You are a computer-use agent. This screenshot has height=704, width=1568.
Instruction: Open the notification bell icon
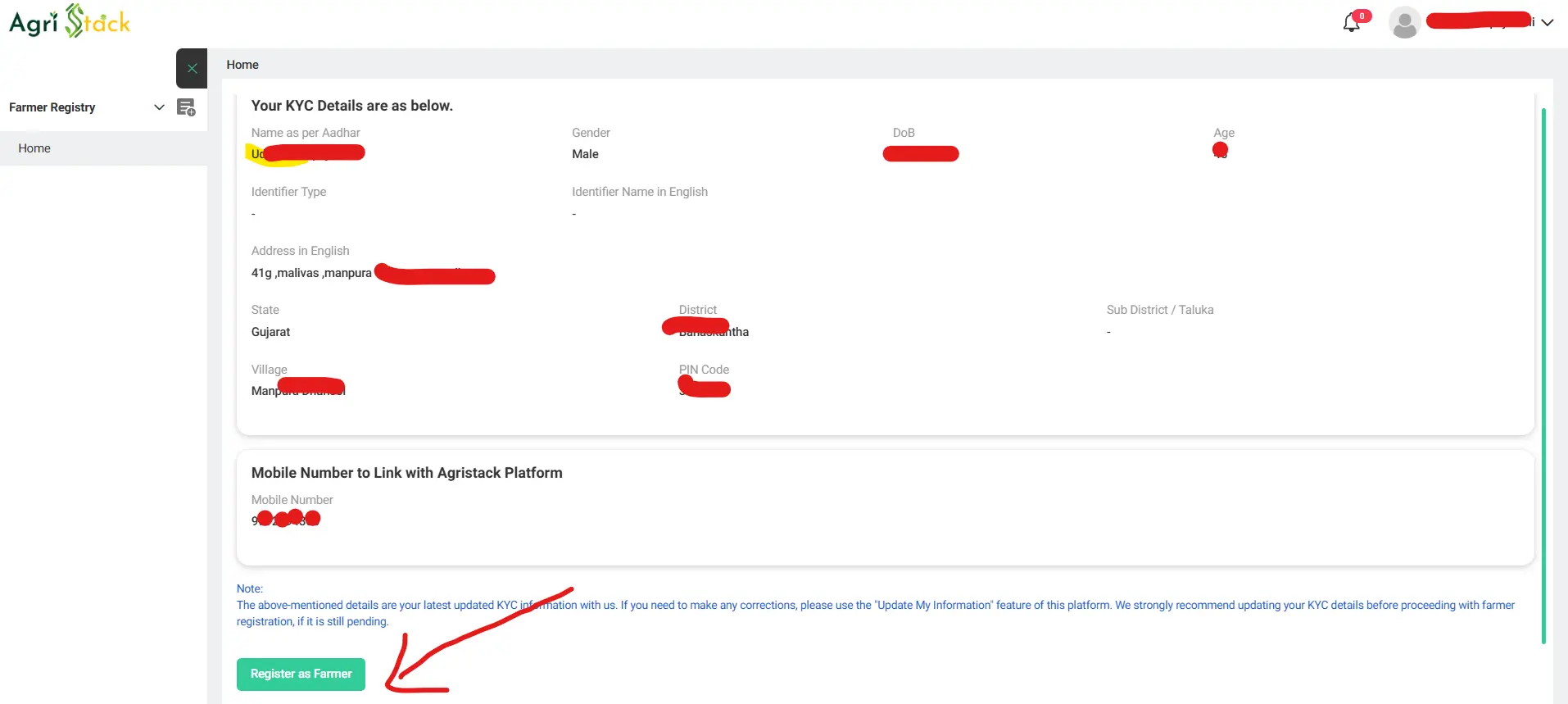click(x=1351, y=24)
